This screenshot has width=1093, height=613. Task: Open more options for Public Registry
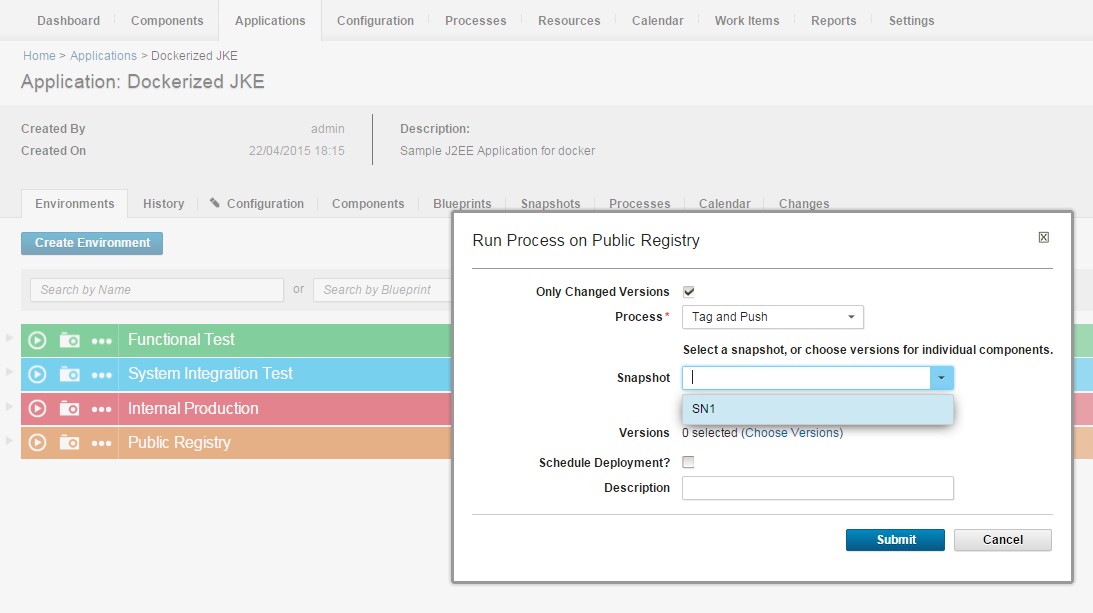(x=102, y=444)
